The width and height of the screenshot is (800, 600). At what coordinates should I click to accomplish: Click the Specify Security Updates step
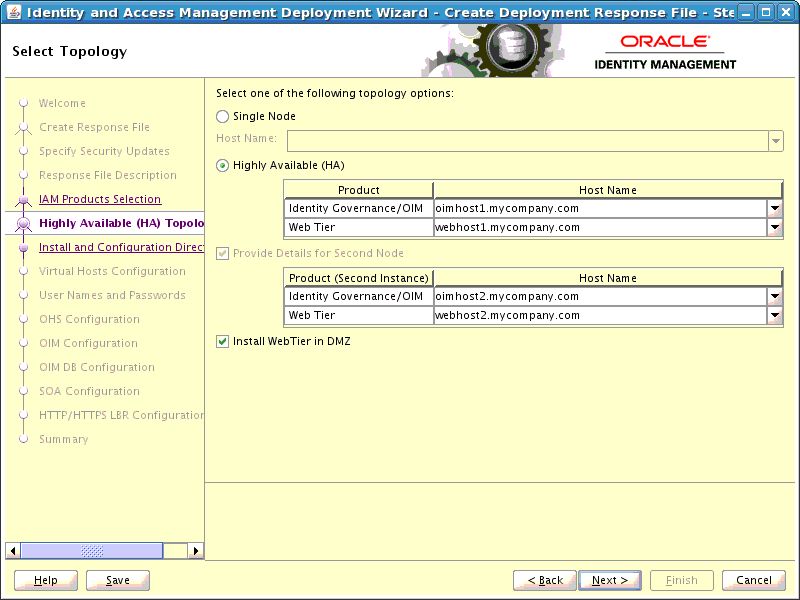104,151
